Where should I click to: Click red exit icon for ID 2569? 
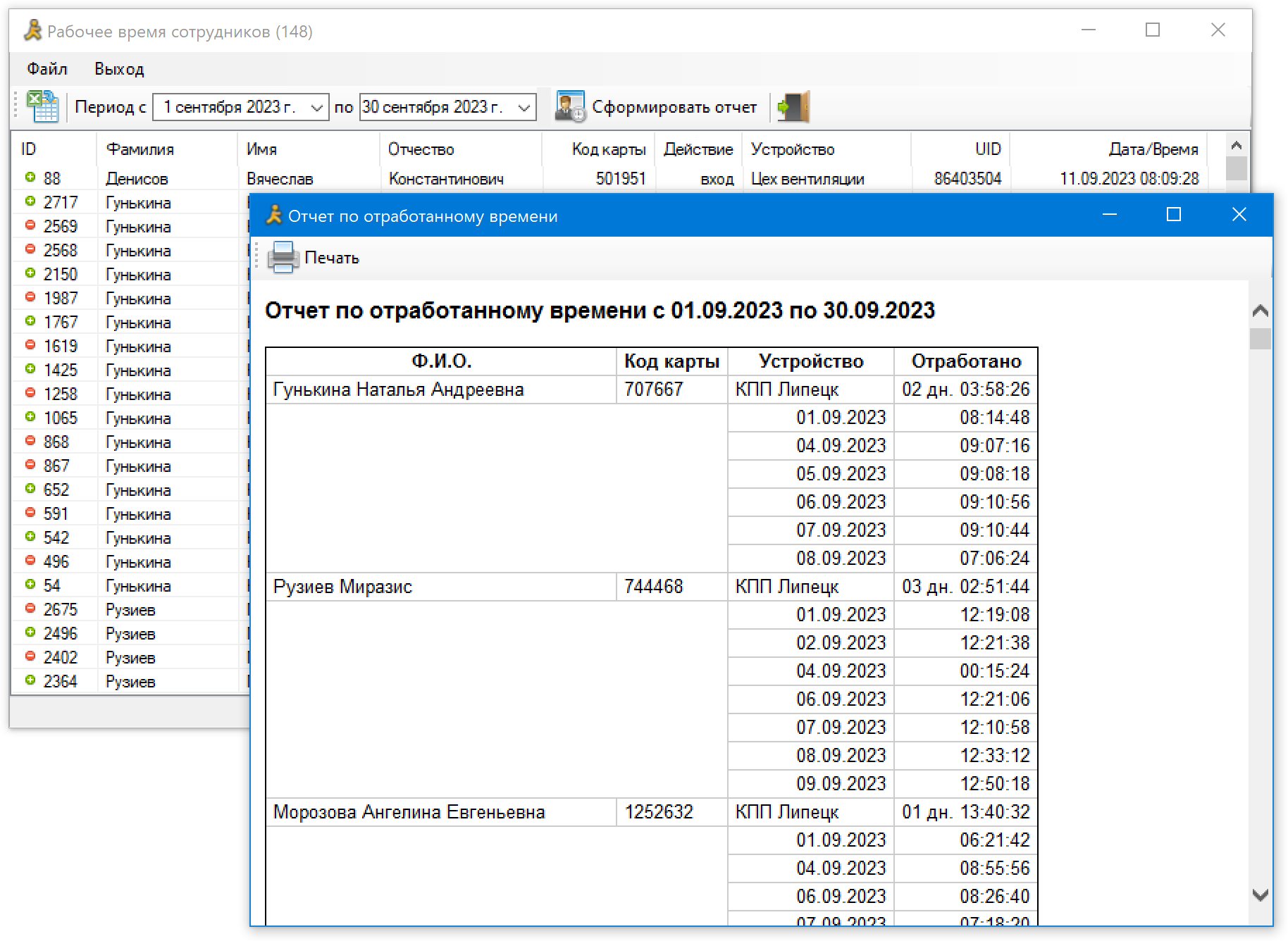pyautogui.click(x=30, y=225)
